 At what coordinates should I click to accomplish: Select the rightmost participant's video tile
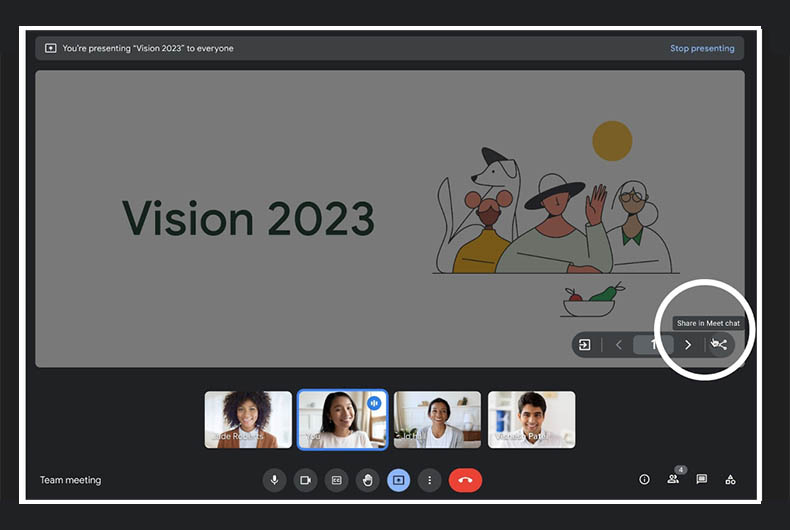[x=531, y=419]
